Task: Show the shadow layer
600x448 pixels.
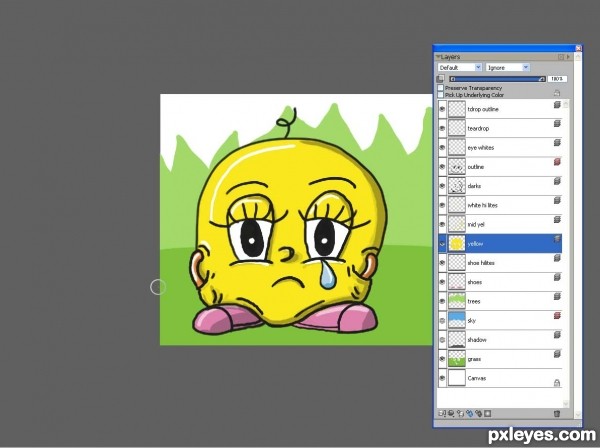Action: click(442, 340)
